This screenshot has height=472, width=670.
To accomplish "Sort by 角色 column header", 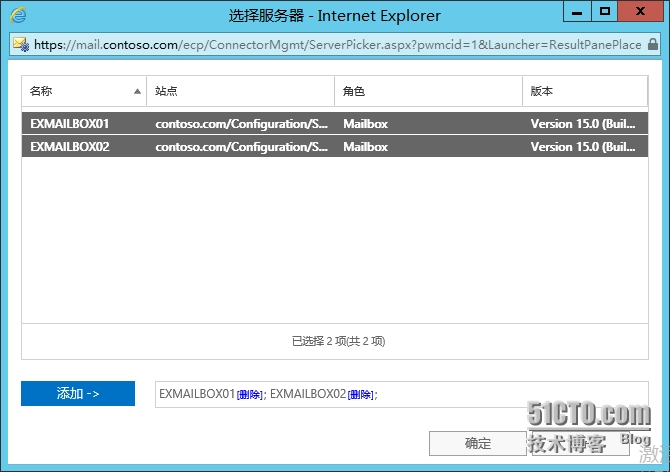I will 428,91.
